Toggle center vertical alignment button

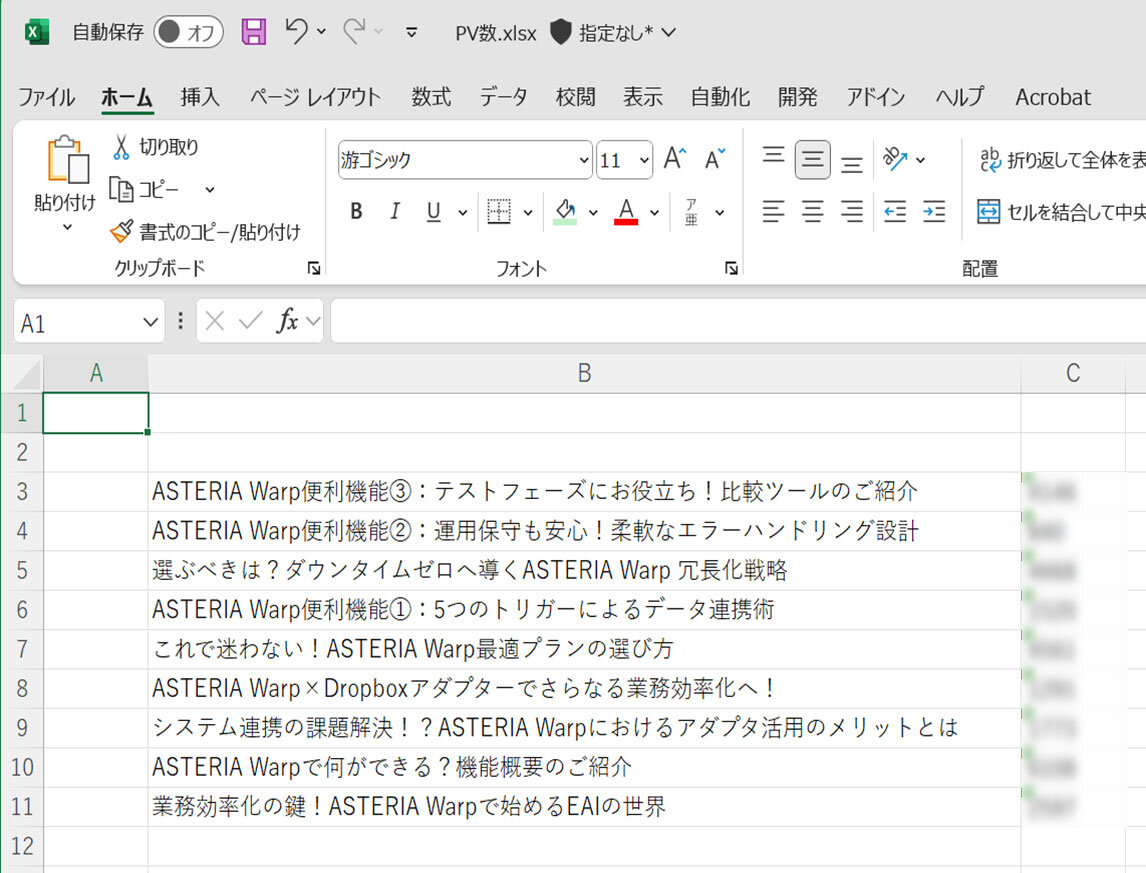click(812, 159)
